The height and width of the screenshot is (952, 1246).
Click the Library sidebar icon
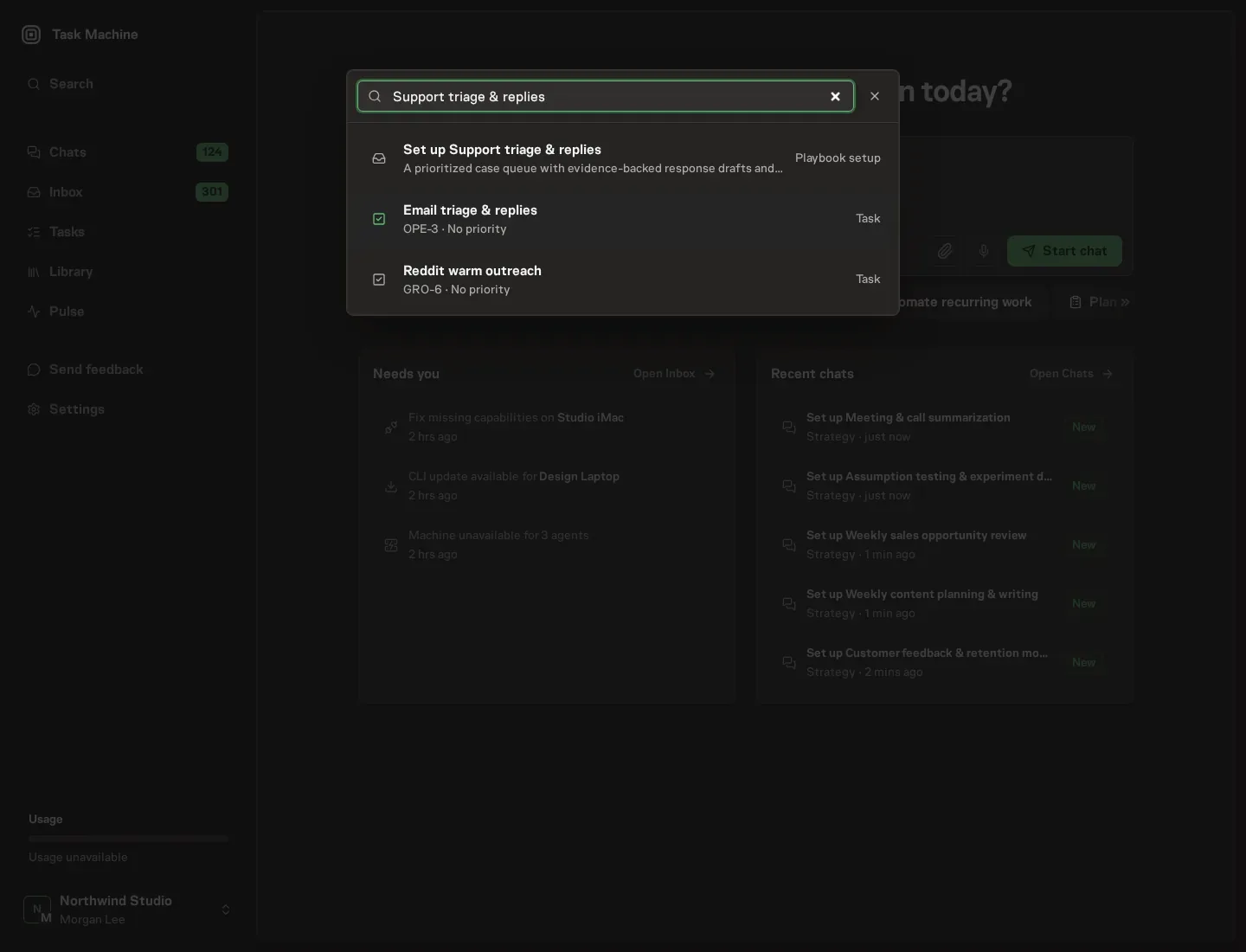click(x=34, y=272)
